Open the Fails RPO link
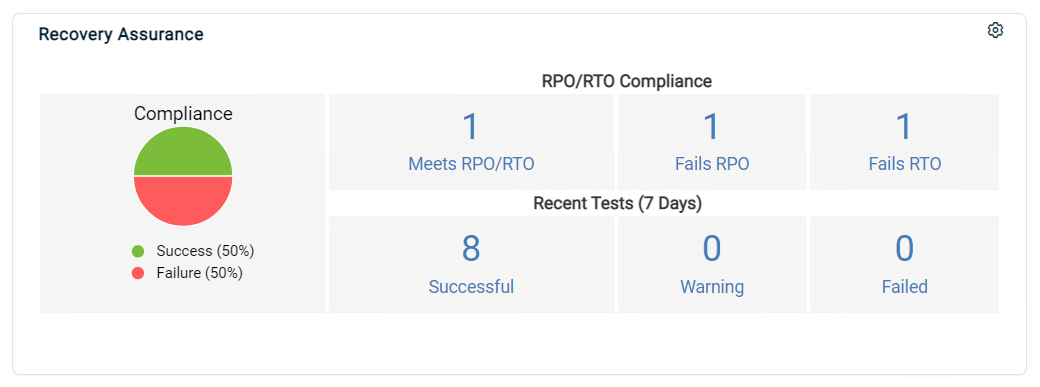This screenshot has width=1040, height=387. click(712, 164)
